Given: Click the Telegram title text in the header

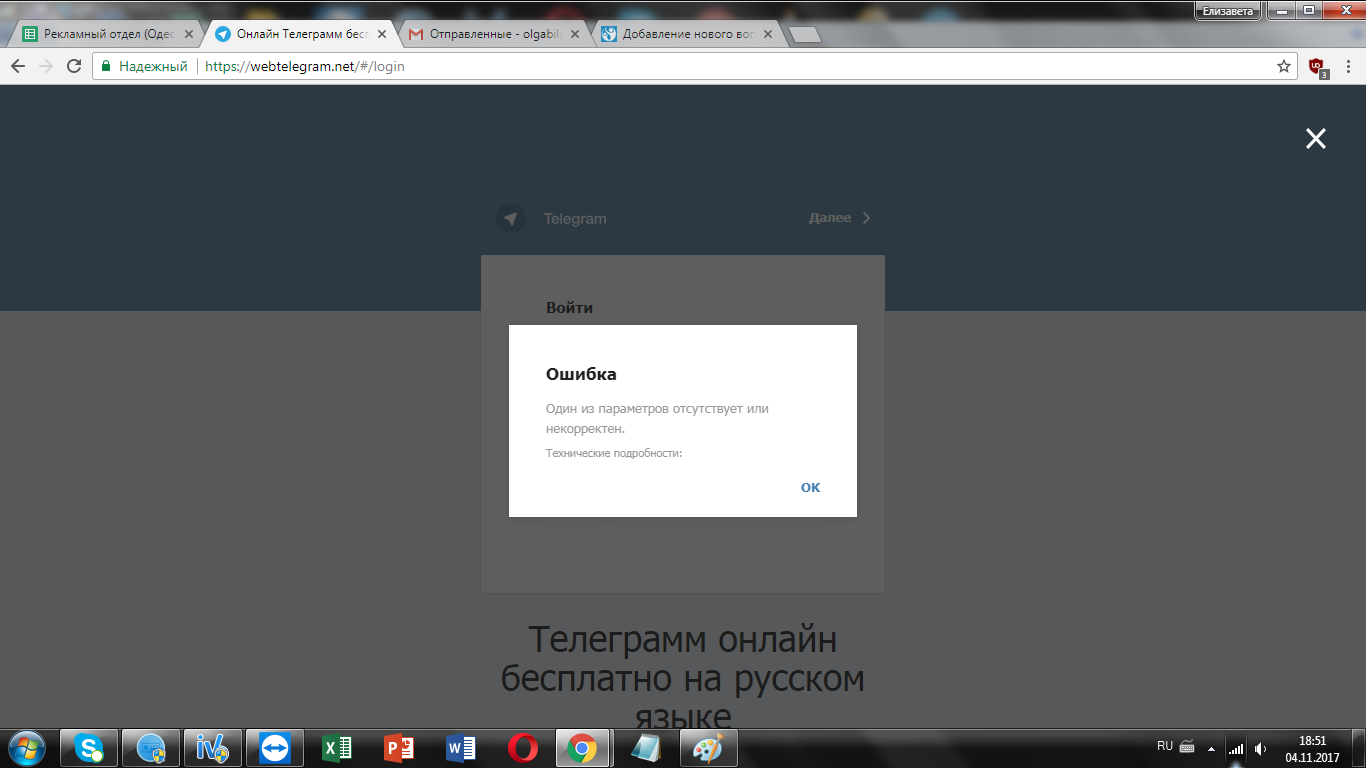Looking at the screenshot, I should coord(575,219).
